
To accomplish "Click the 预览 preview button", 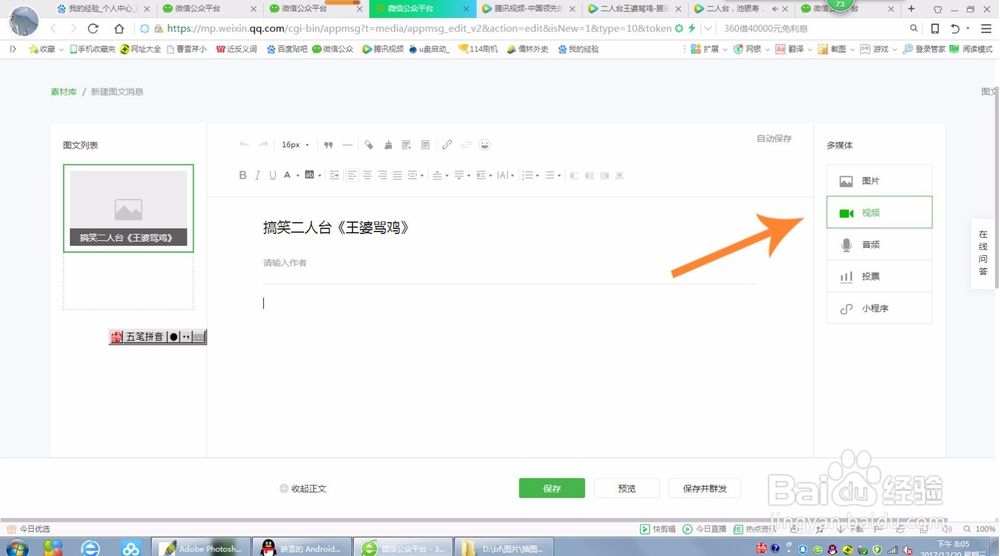I will [627, 488].
